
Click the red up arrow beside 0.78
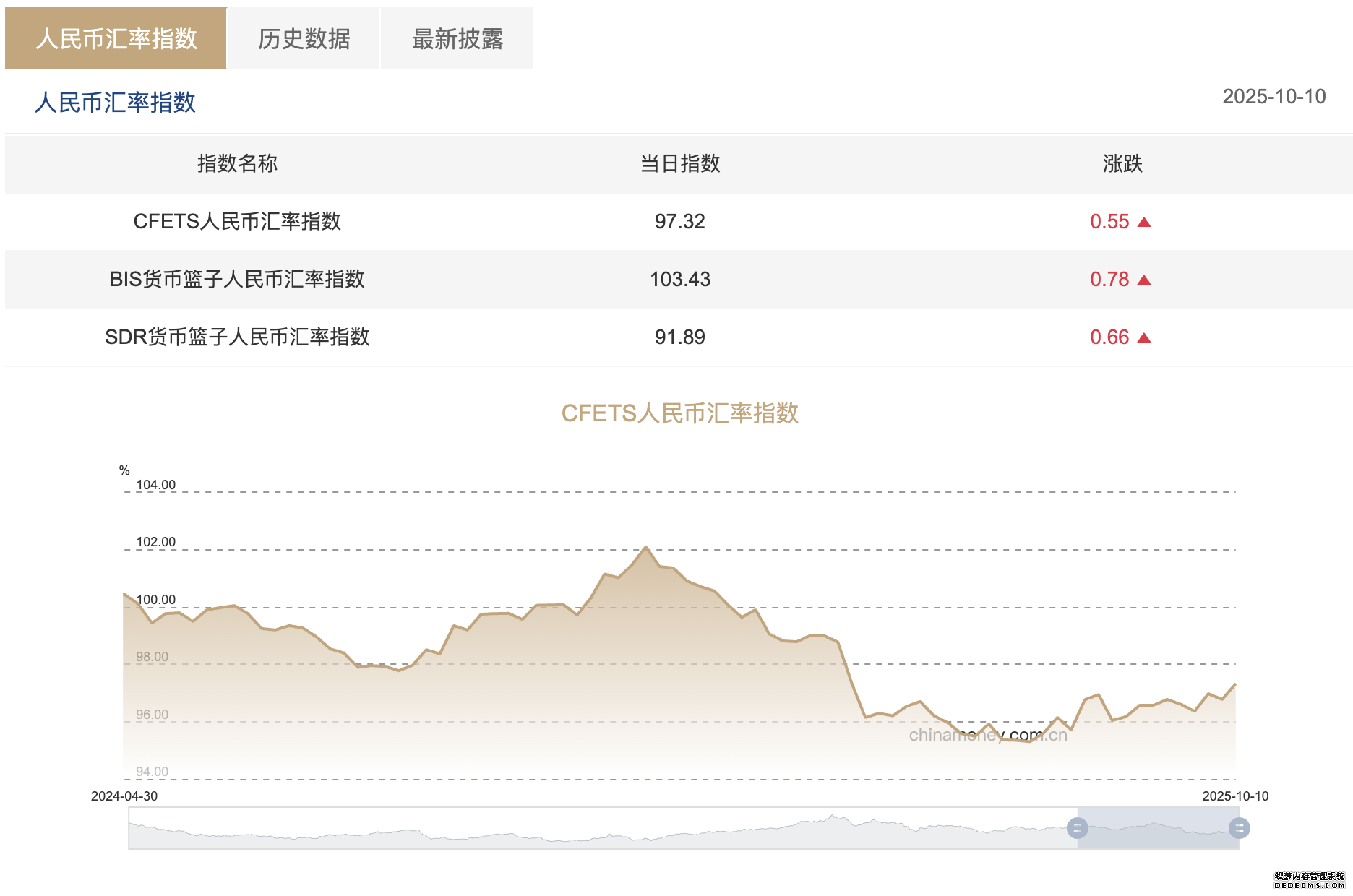[x=1143, y=280]
